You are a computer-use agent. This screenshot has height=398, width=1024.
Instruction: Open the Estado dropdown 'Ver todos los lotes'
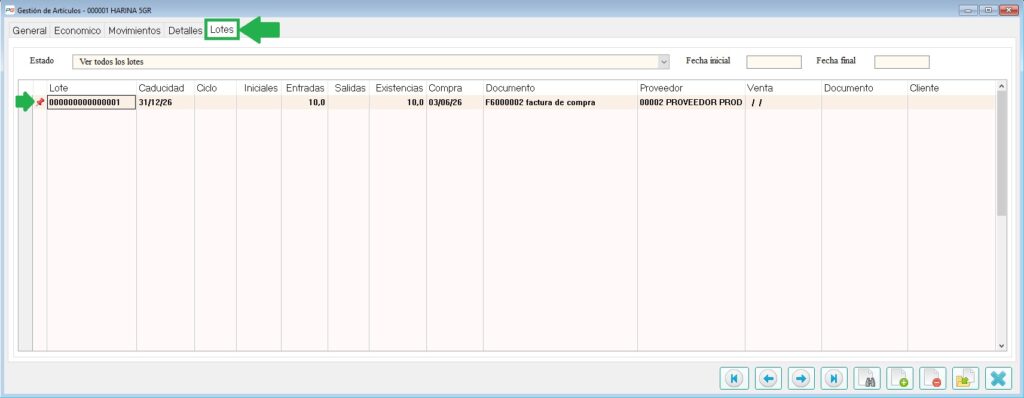(370, 61)
